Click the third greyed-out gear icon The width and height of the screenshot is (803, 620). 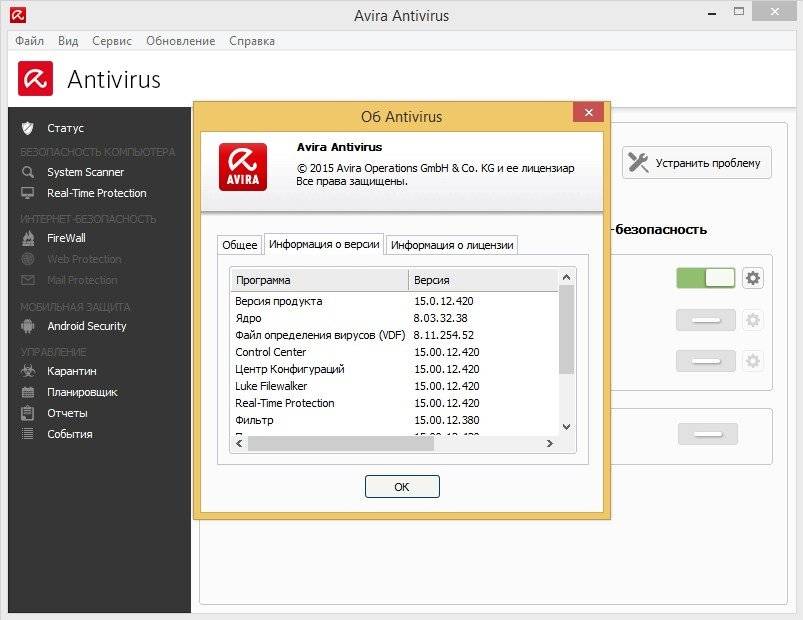coord(753,361)
